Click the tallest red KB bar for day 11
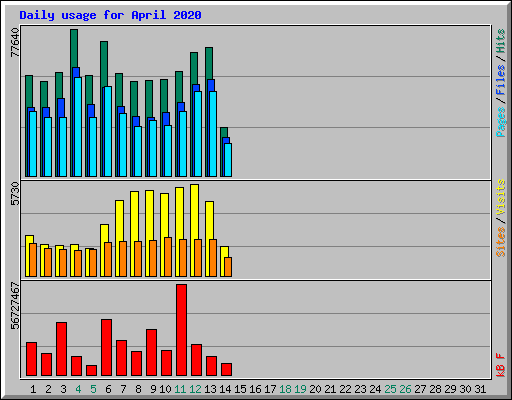 pos(181,330)
